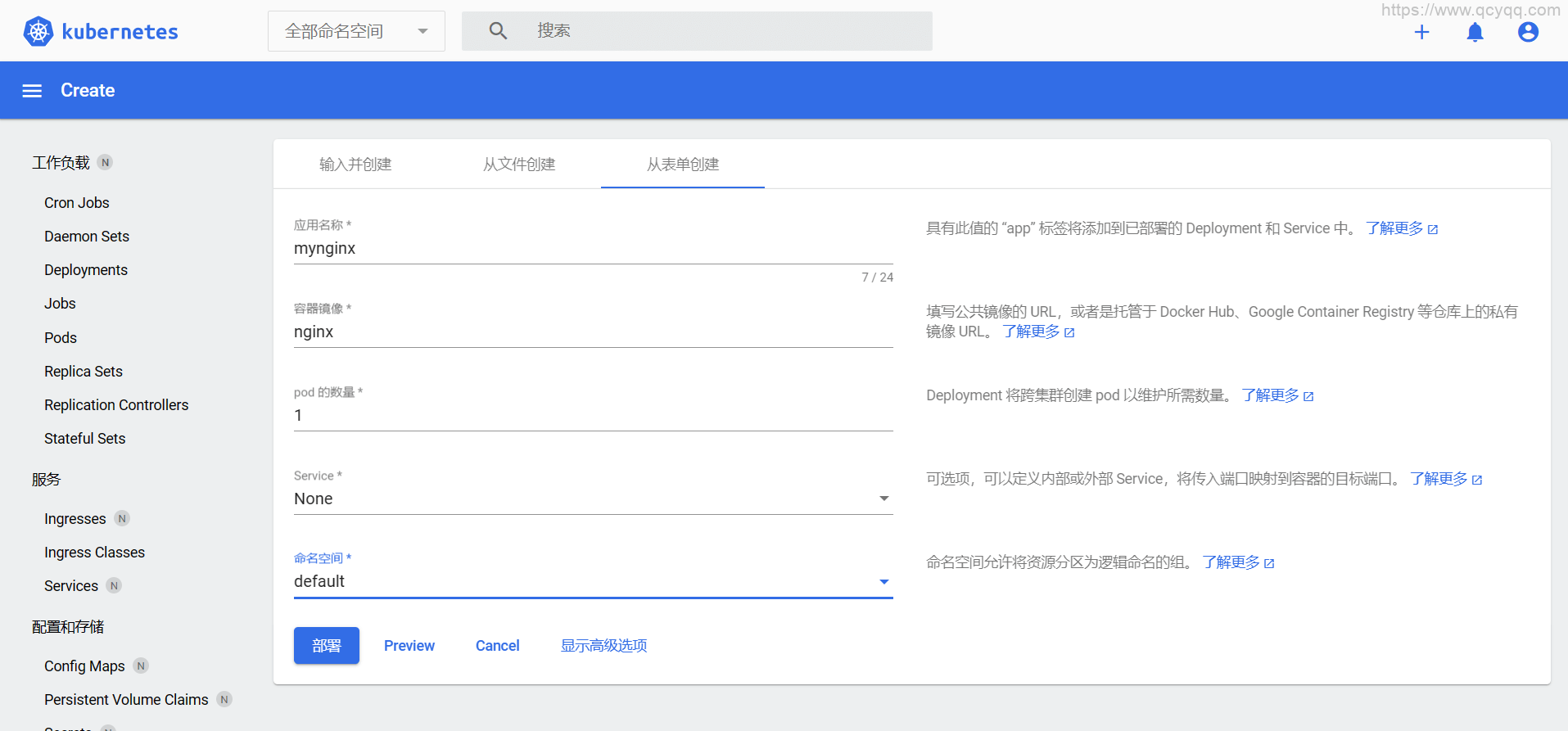Switch to the 从文件创建 tab
This screenshot has height=731, width=1568.
point(519,165)
